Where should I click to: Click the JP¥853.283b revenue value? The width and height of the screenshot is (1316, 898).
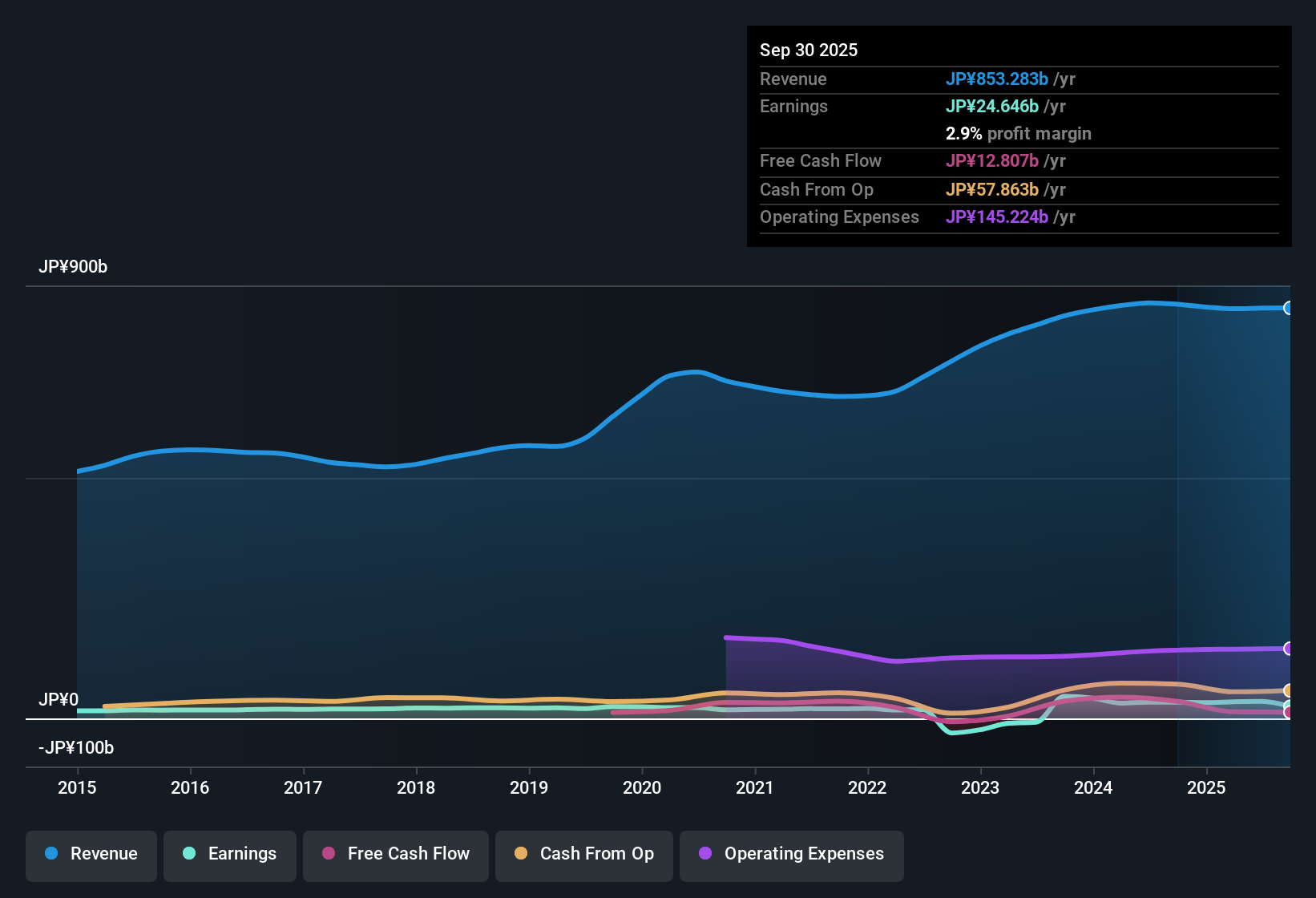tap(998, 79)
